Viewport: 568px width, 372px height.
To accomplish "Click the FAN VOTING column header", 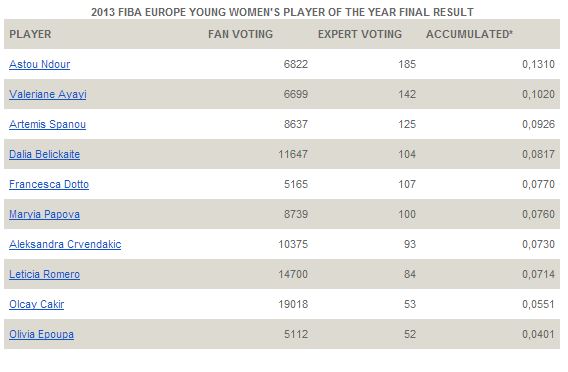I will pos(241,34).
